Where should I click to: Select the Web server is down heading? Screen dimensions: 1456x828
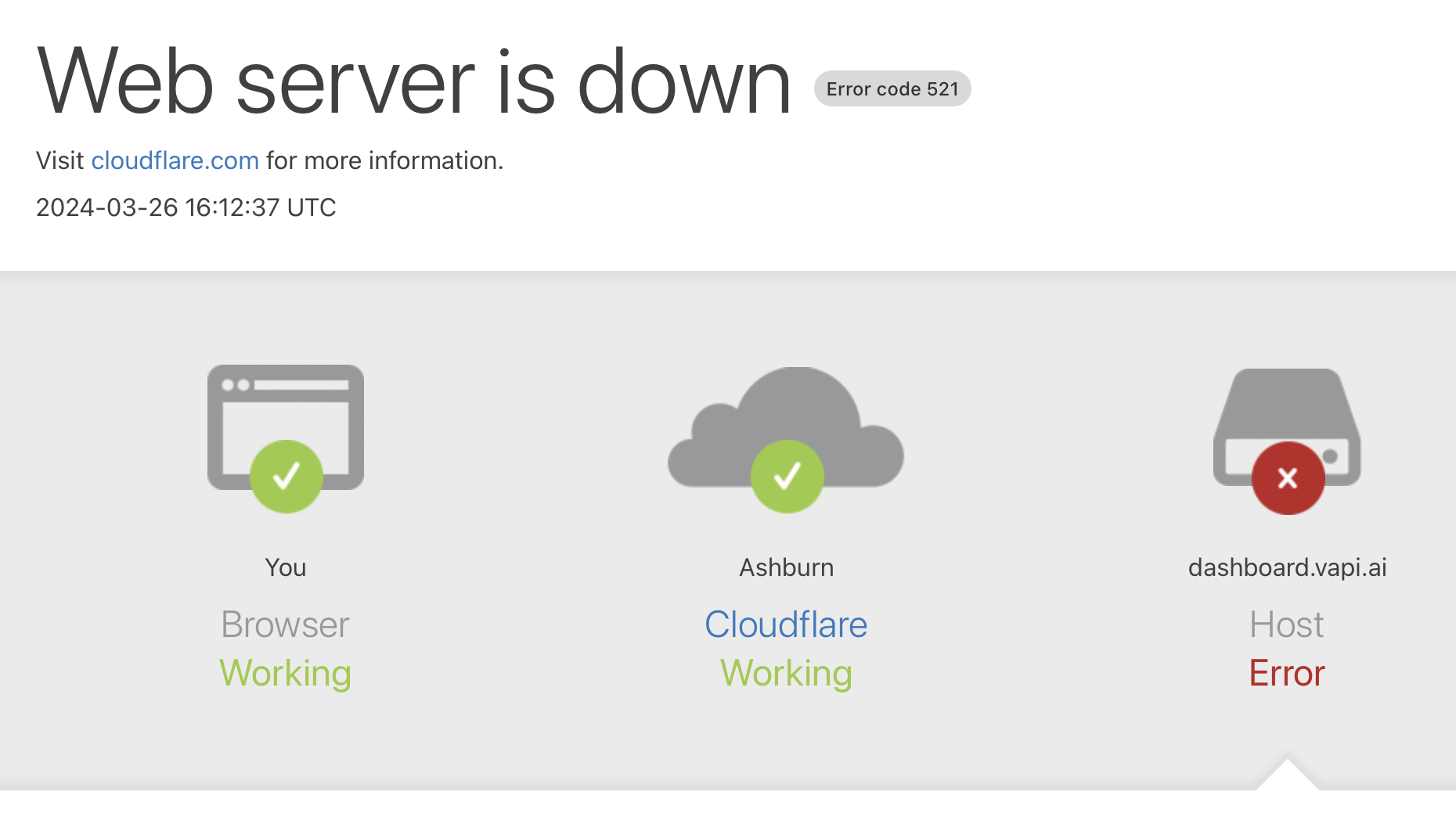click(x=414, y=81)
